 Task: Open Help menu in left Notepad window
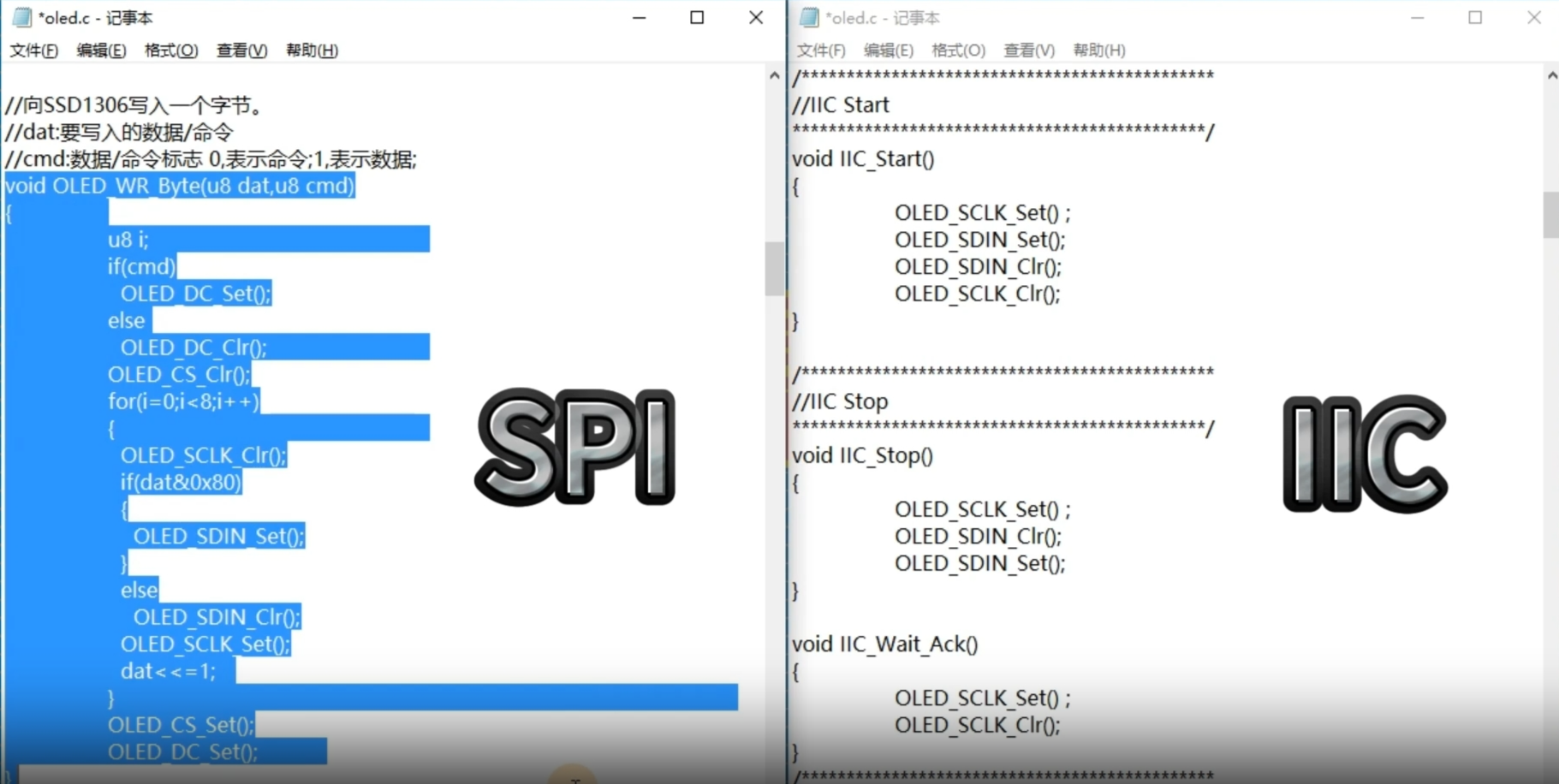click(312, 50)
